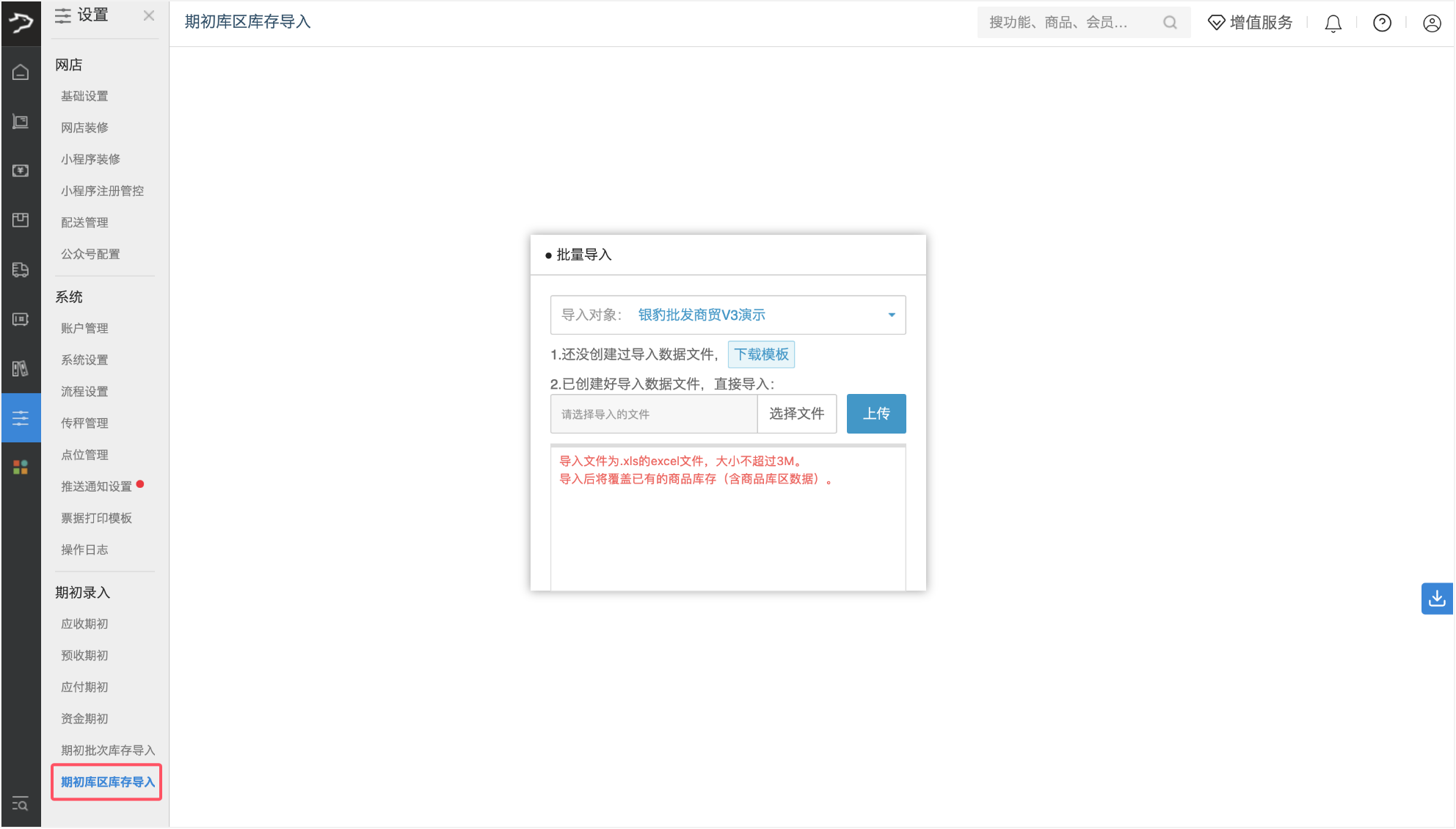Click the 请选择导入的文件 input field

(653, 414)
